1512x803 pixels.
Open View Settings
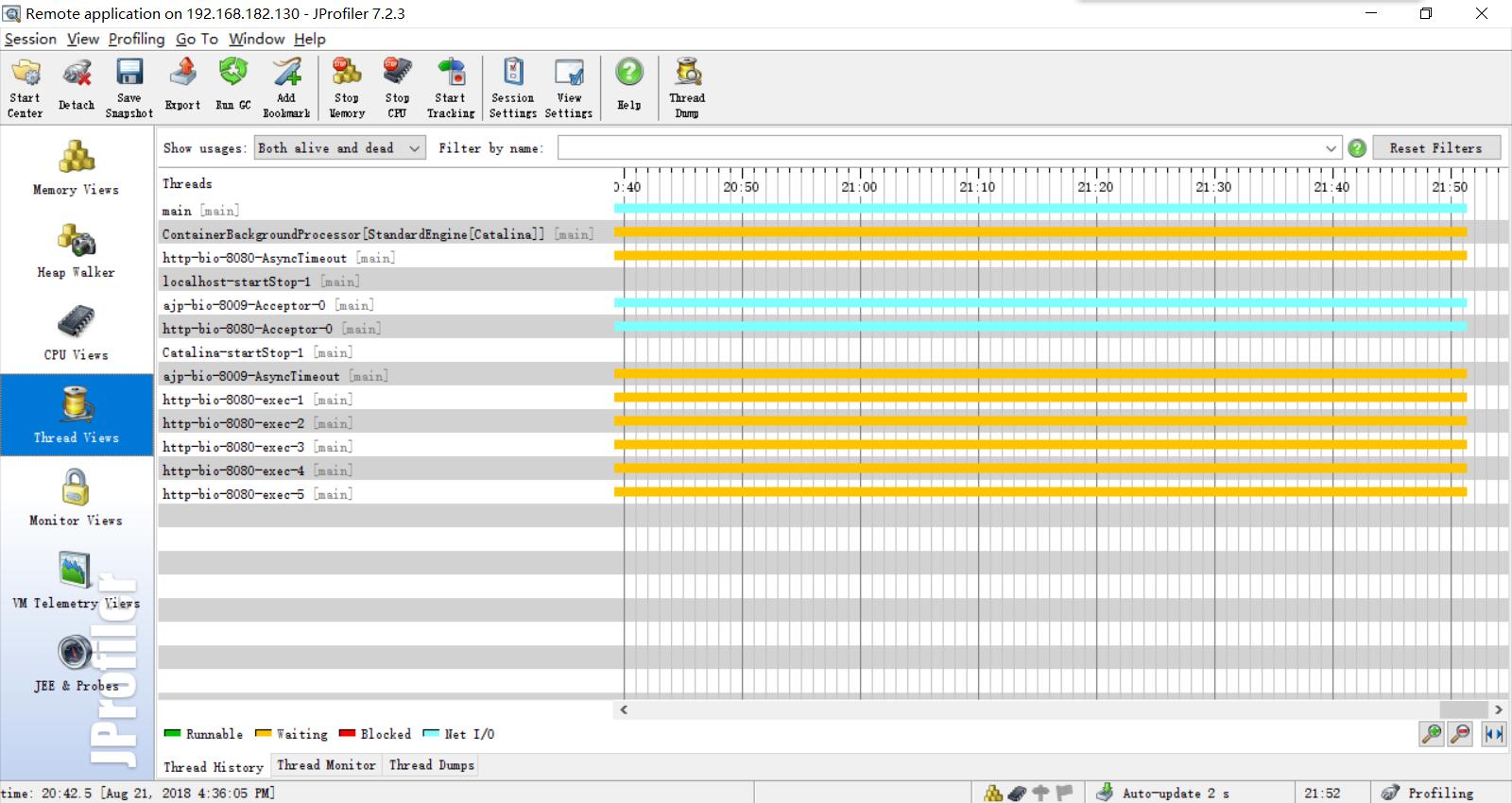(x=569, y=88)
